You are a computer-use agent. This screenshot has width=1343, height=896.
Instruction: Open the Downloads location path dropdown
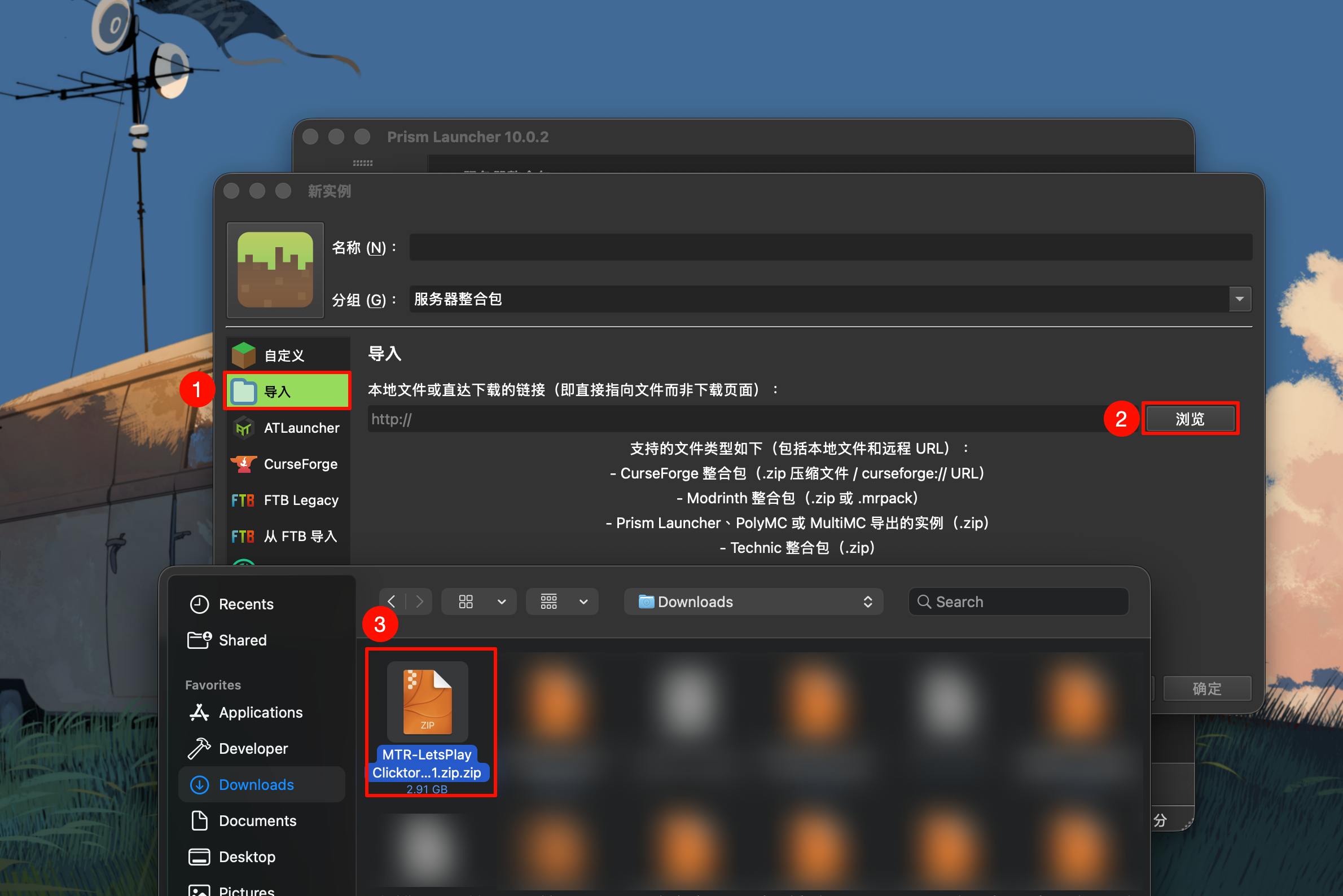[x=753, y=601]
